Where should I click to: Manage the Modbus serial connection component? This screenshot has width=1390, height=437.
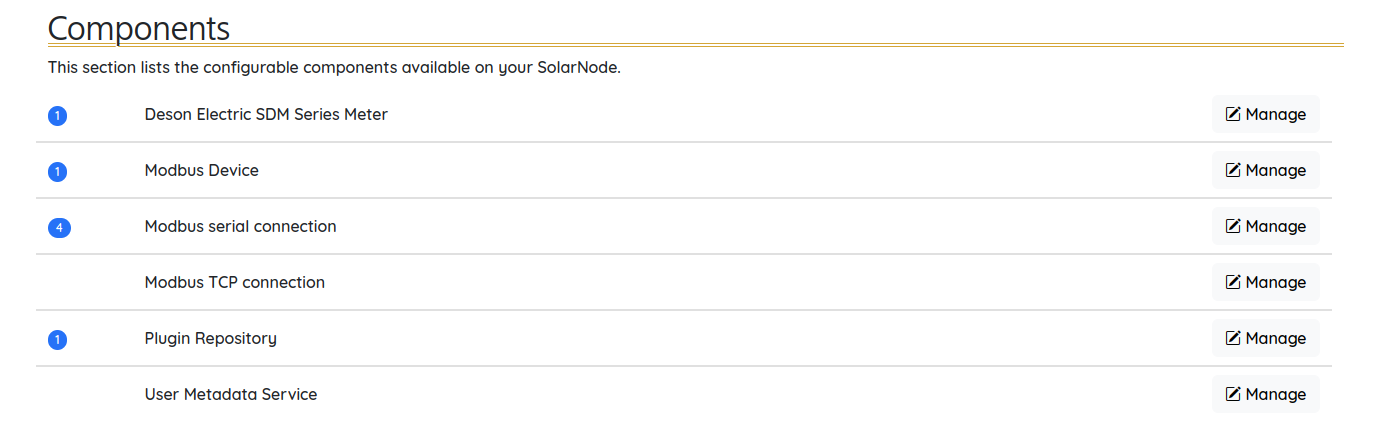1266,226
